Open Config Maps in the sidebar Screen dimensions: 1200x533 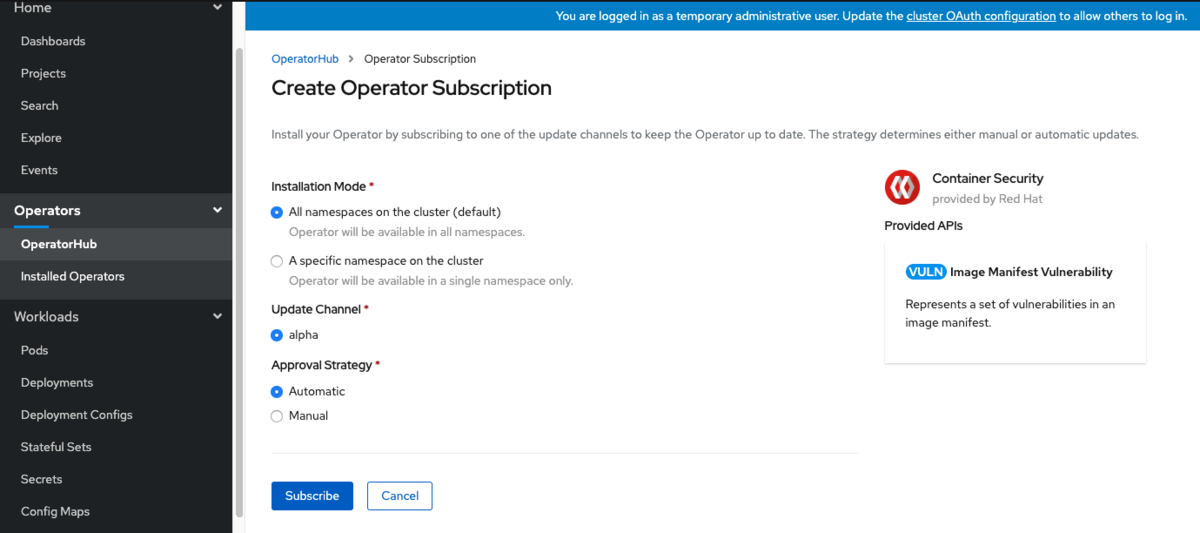coord(55,511)
